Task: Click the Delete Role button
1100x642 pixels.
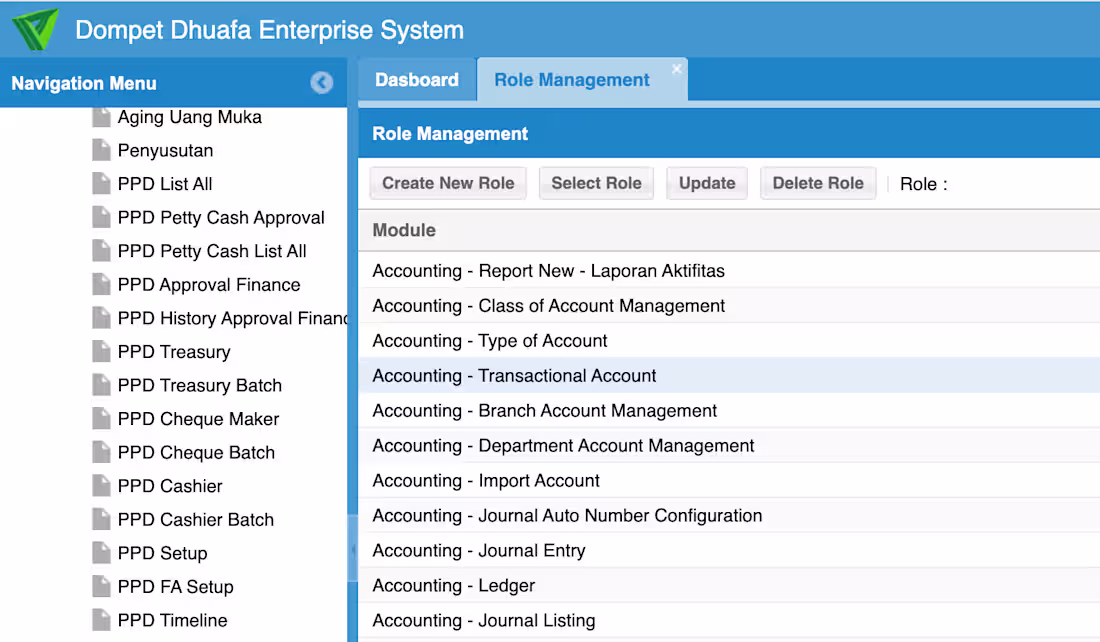Action: [x=818, y=183]
